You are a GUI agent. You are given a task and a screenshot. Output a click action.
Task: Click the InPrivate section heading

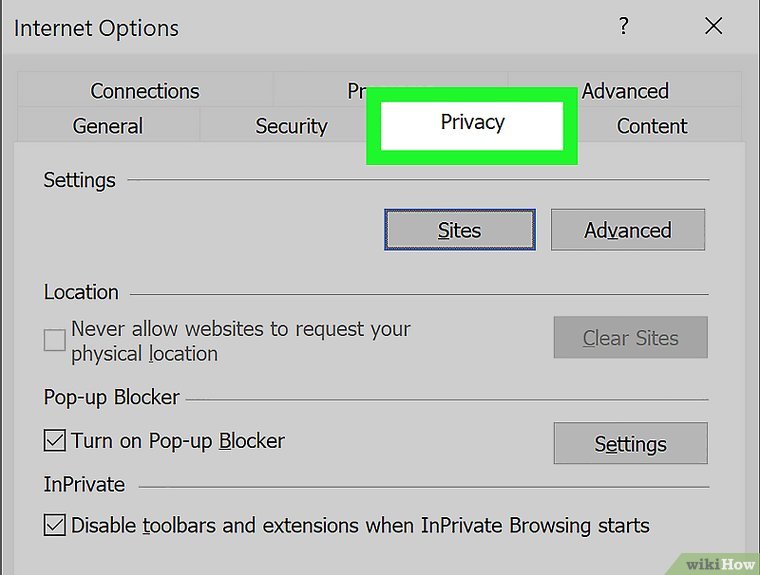(84, 484)
